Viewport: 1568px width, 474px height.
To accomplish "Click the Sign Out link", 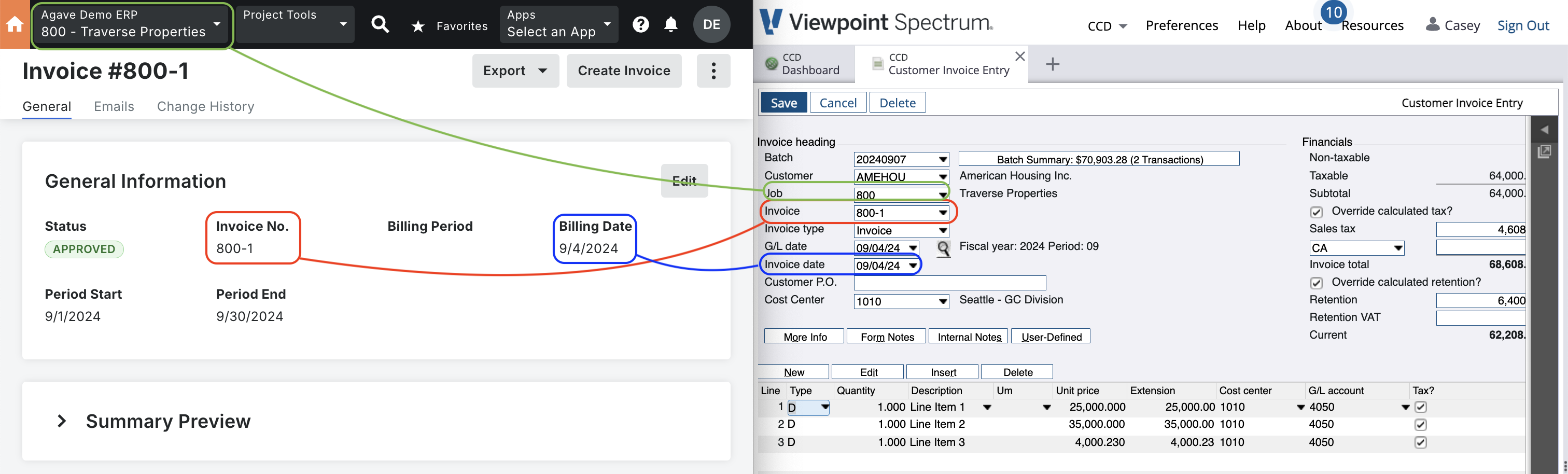I will (1523, 25).
